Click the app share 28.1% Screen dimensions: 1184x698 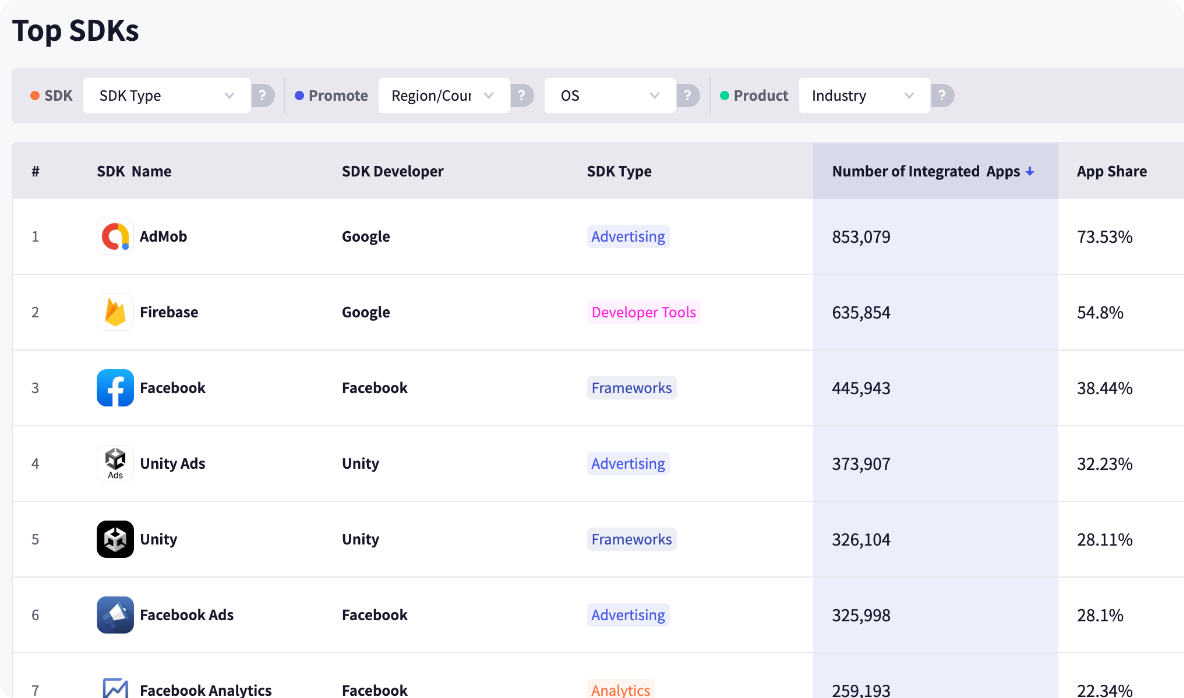click(x=1100, y=615)
